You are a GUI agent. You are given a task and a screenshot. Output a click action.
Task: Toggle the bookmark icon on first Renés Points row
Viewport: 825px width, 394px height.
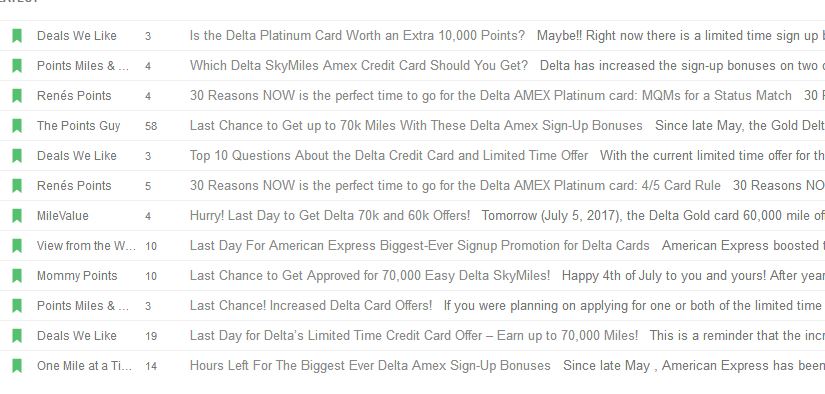17,96
